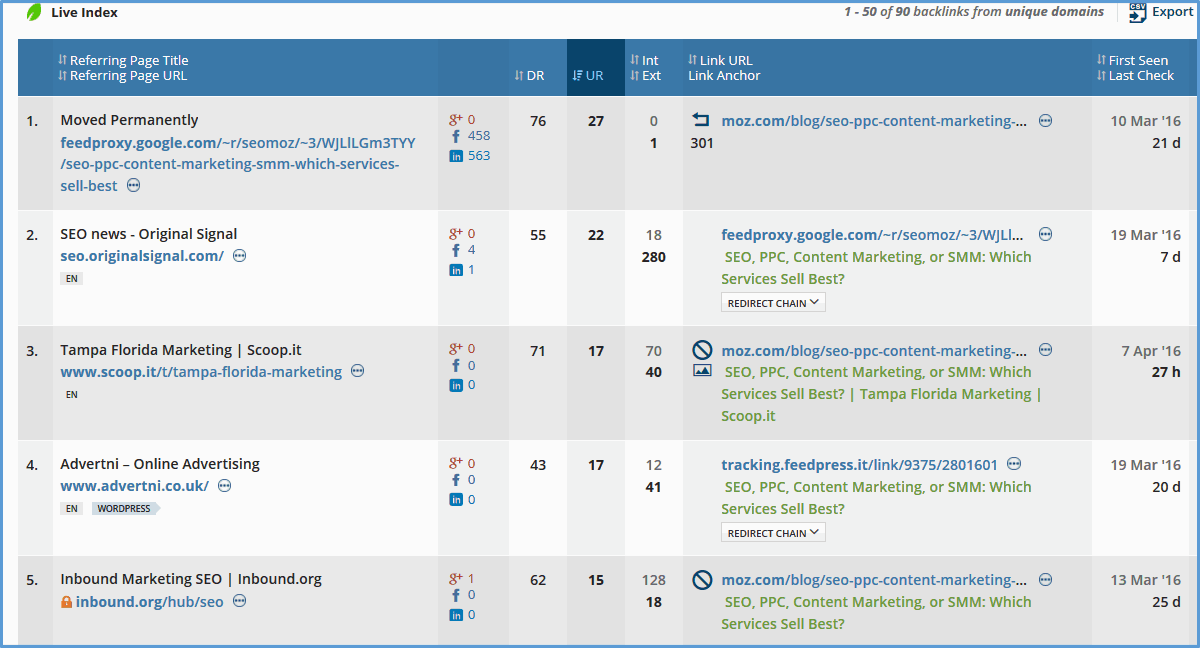Viewport: 1200px width, 648px height.
Task: Click Facebook icon showing 458 shares
Action: [x=456, y=136]
